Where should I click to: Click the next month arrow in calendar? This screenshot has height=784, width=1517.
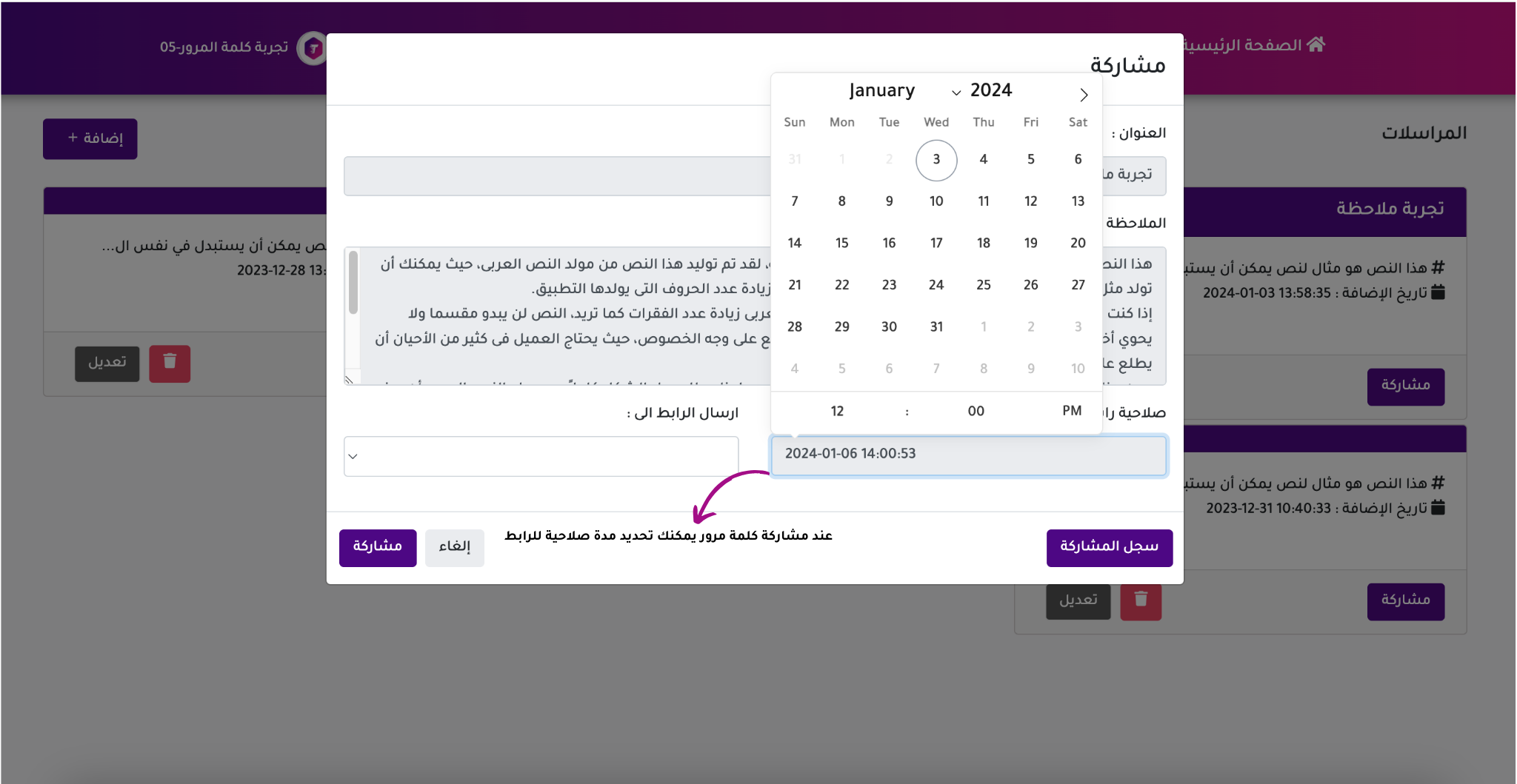pyautogui.click(x=1084, y=95)
